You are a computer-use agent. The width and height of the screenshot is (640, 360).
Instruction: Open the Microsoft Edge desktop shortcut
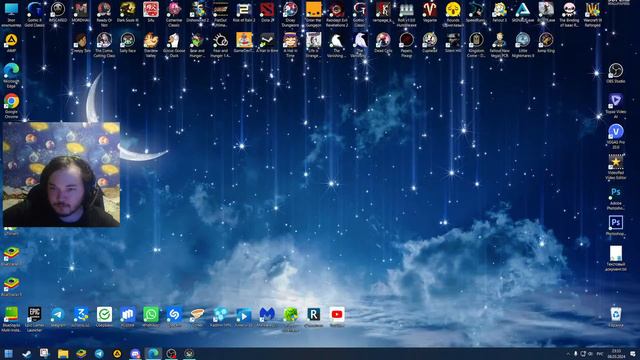[x=11, y=76]
